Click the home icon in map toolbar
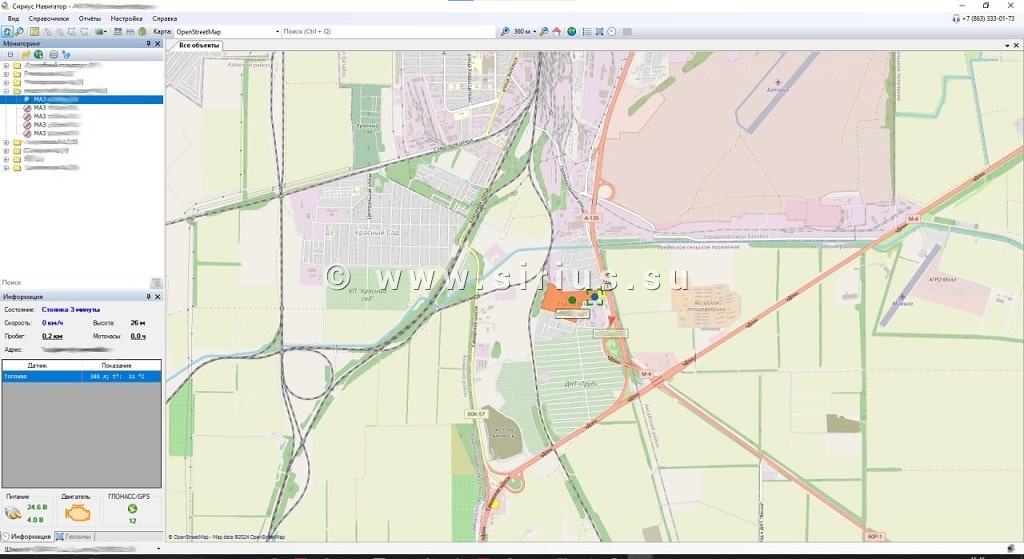The height and width of the screenshot is (559, 1024). 556,32
